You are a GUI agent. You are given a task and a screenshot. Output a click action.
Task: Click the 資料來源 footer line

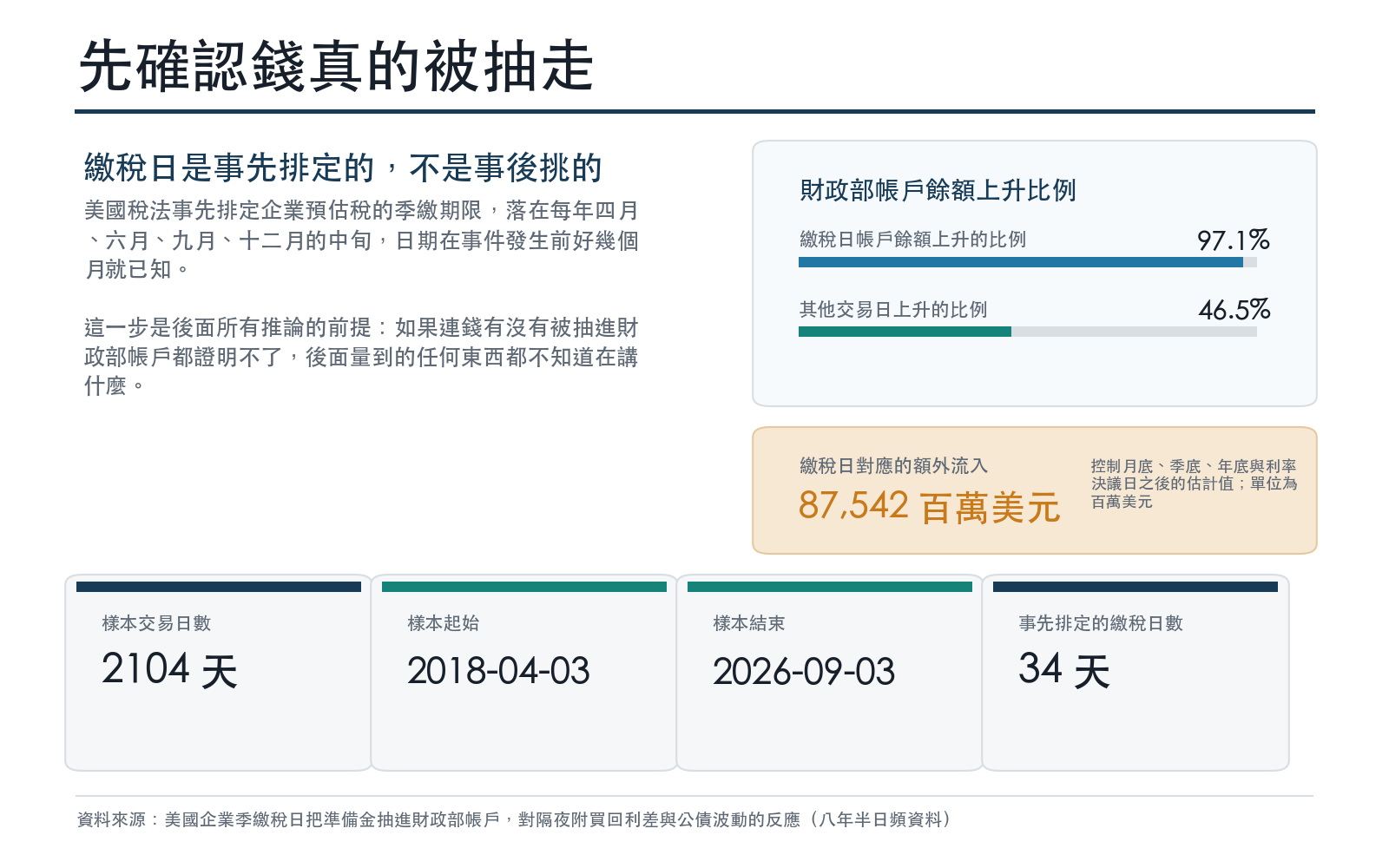(x=515, y=819)
